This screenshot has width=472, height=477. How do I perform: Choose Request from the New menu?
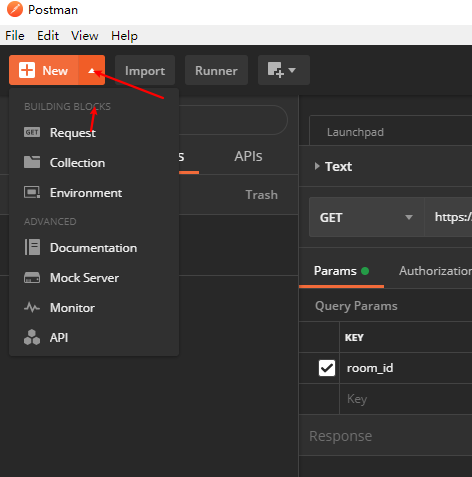tap(94, 132)
